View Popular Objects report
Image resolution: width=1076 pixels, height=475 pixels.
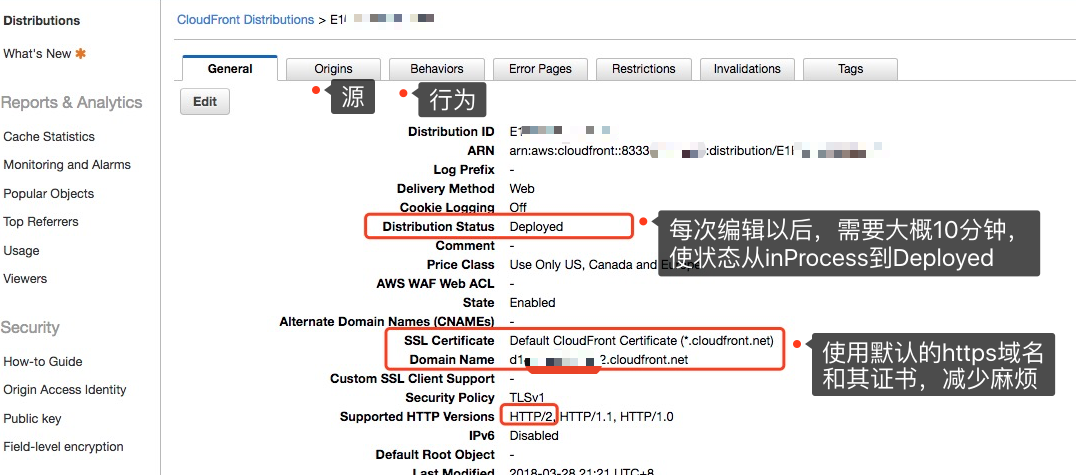(x=49, y=194)
